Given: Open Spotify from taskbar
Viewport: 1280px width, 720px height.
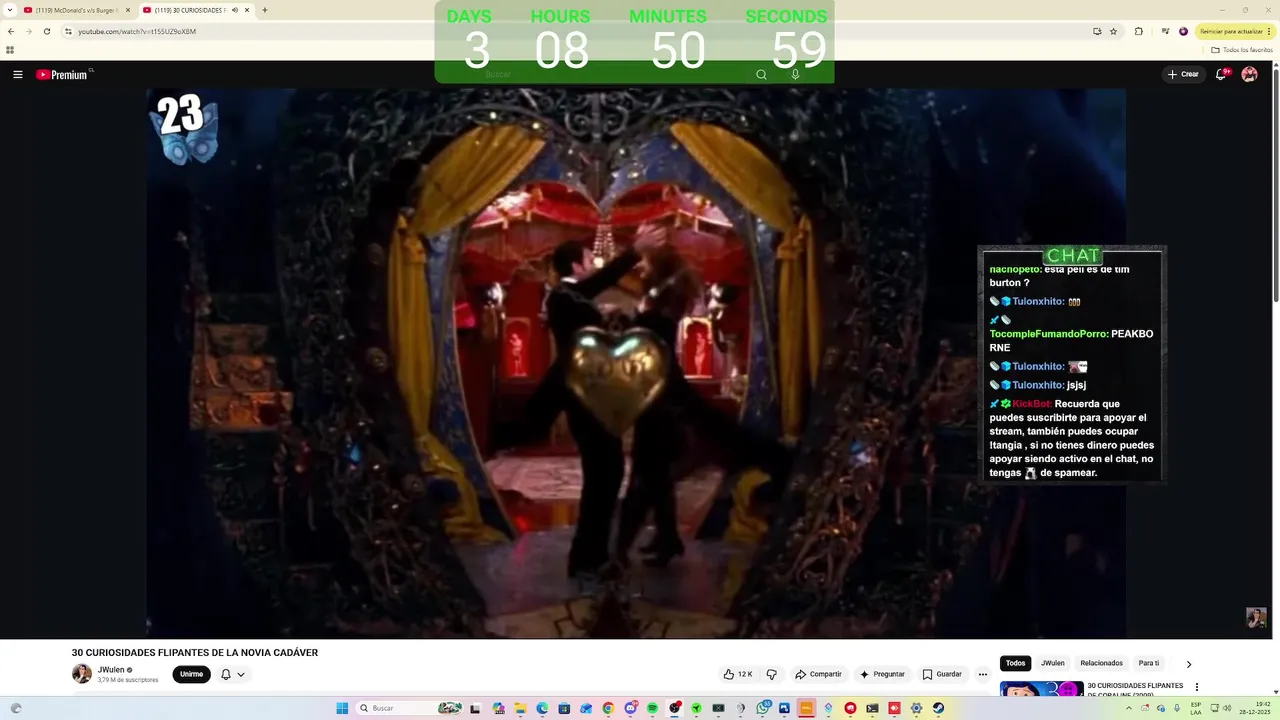Looking at the screenshot, I should [652, 708].
